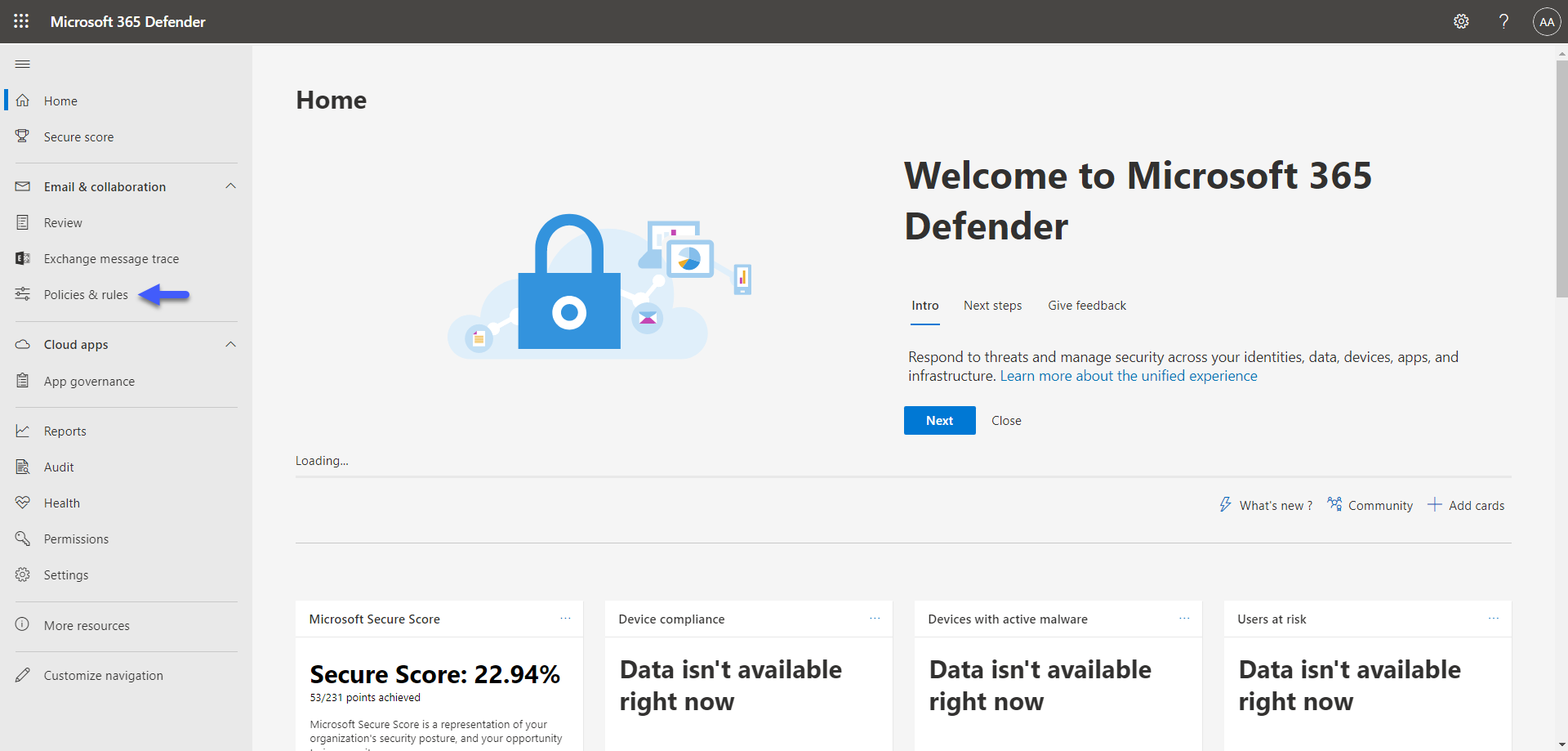Switch to the Give feedback tab
Image resolution: width=1568 pixels, height=751 pixels.
[1087, 306]
